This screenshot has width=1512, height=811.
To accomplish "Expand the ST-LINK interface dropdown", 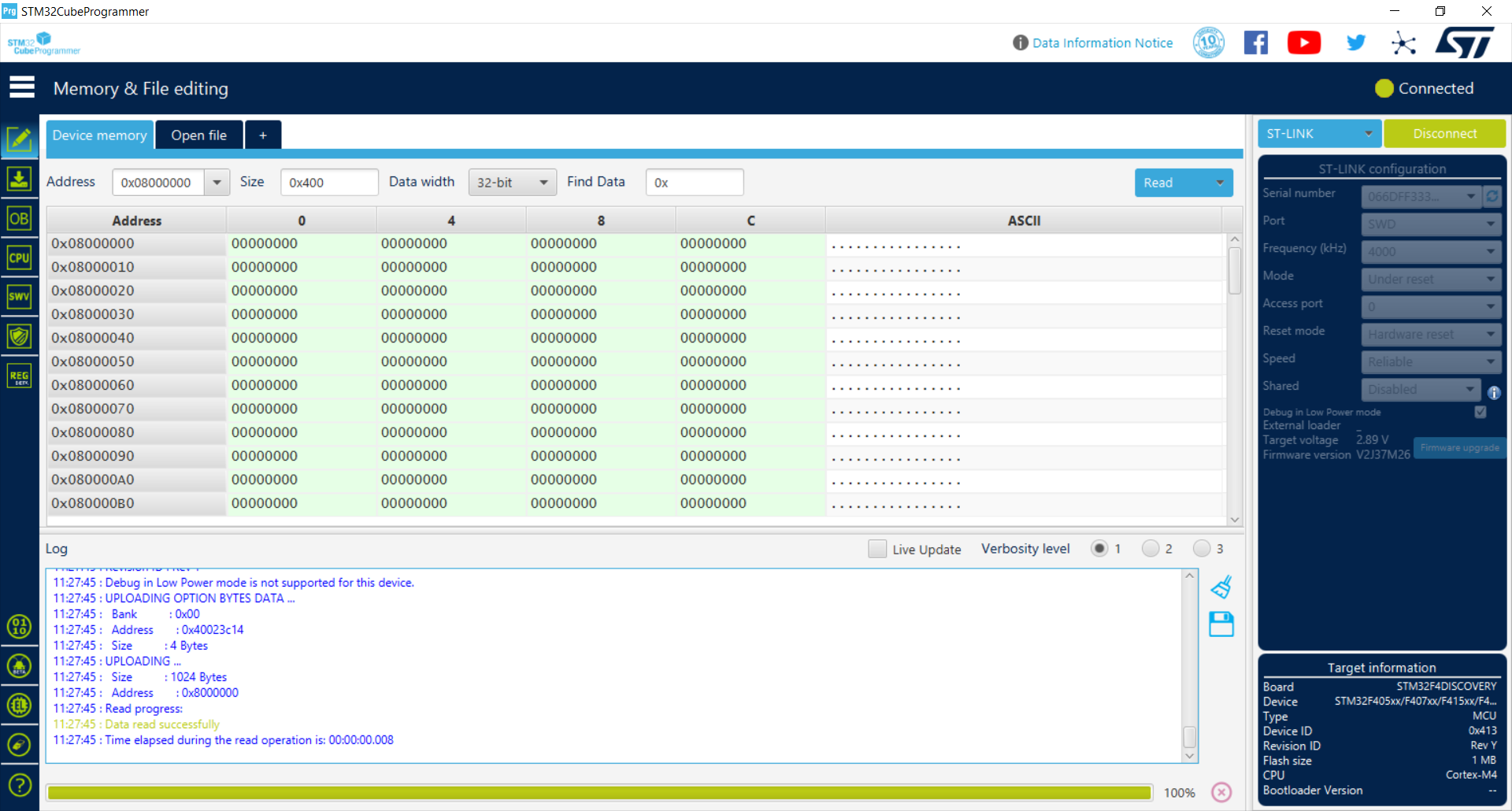I will (x=1319, y=134).
